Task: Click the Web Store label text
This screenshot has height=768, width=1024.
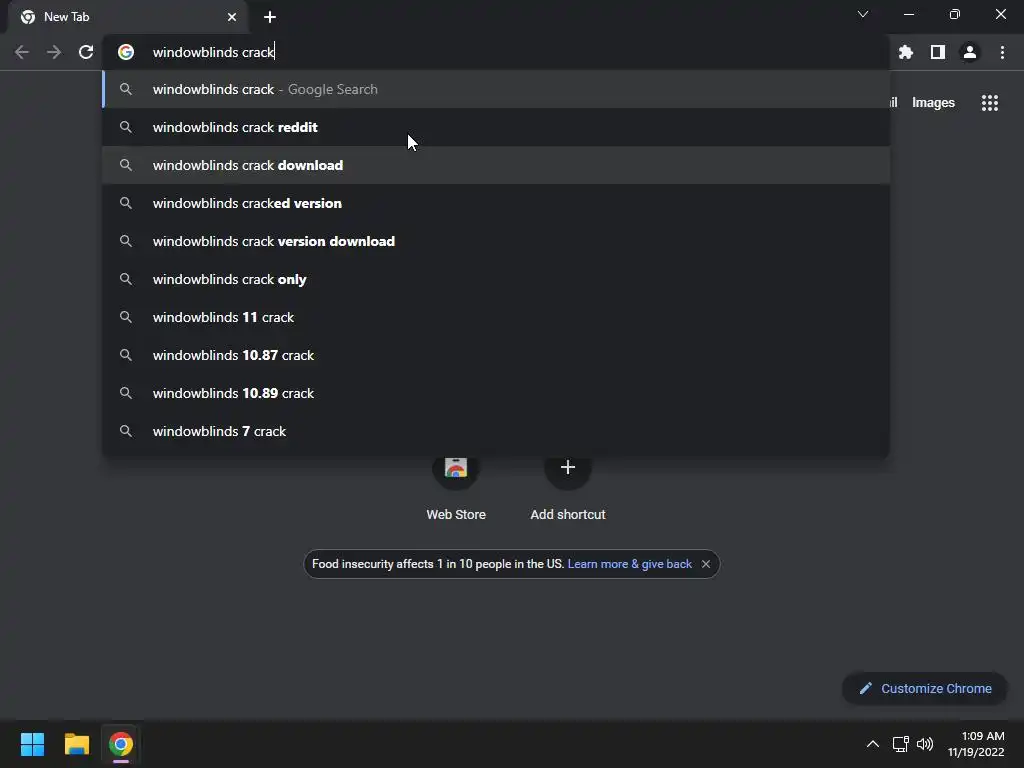Action: (x=456, y=515)
